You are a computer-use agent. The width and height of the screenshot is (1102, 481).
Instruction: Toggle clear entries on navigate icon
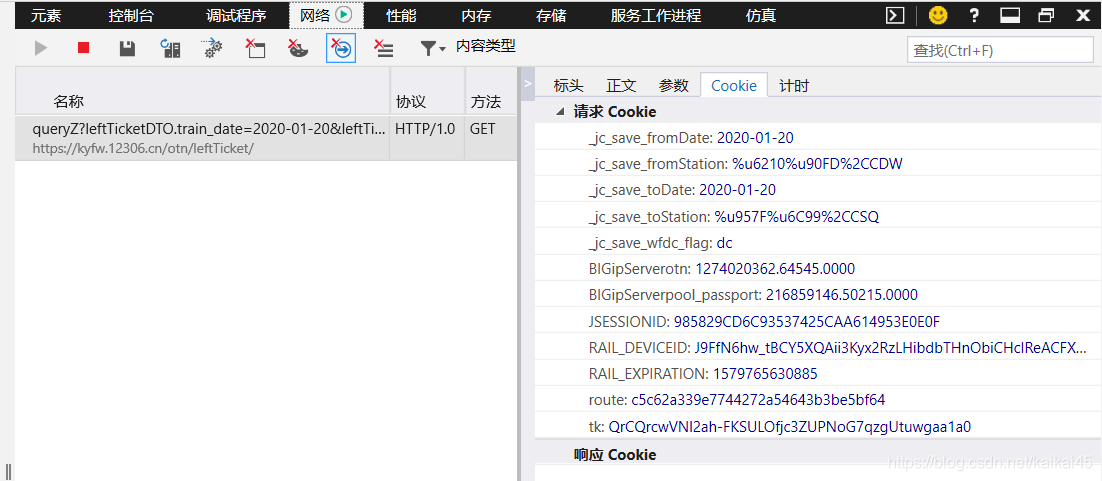coord(341,48)
